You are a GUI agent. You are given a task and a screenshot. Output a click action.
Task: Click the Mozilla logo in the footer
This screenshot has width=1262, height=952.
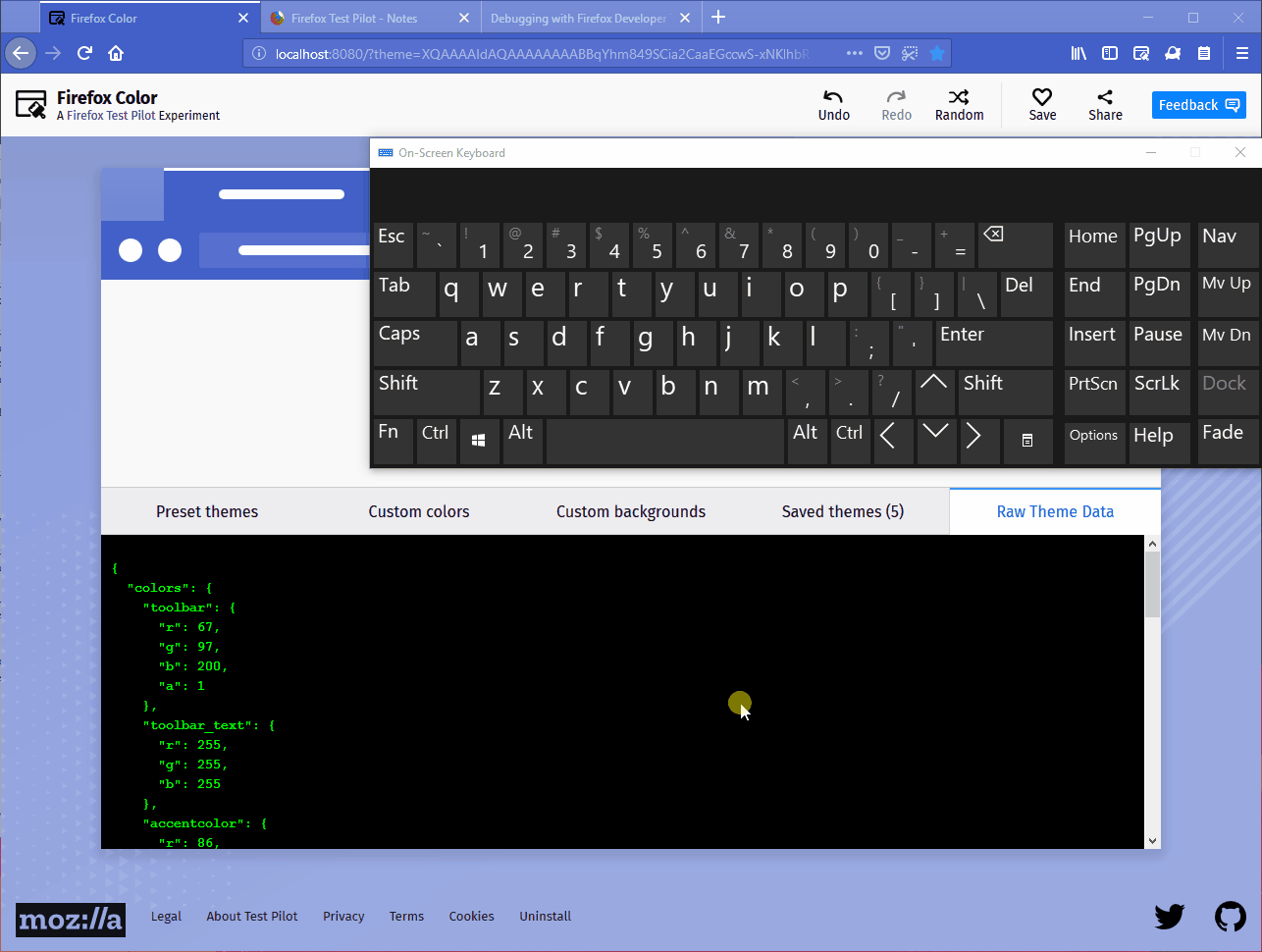tap(71, 920)
